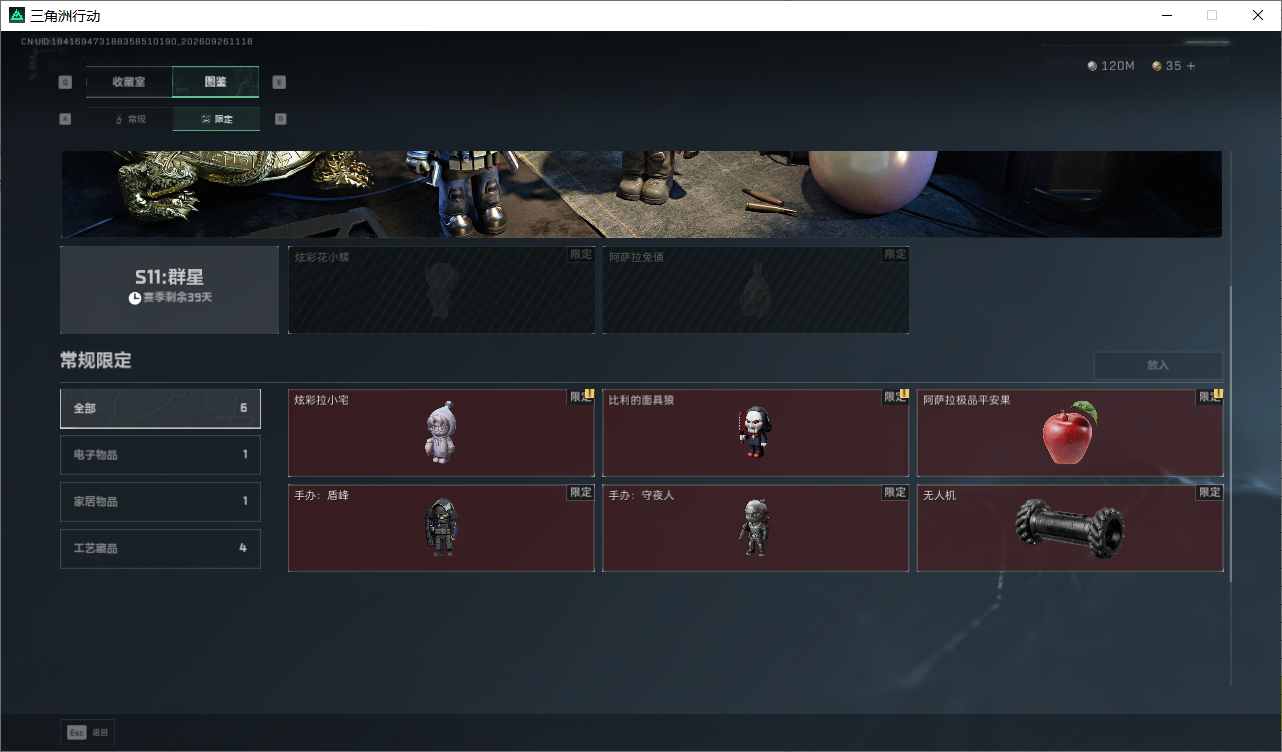The width and height of the screenshot is (1282, 752).
Task: Click the silver currency coin icon
Action: coord(1092,66)
